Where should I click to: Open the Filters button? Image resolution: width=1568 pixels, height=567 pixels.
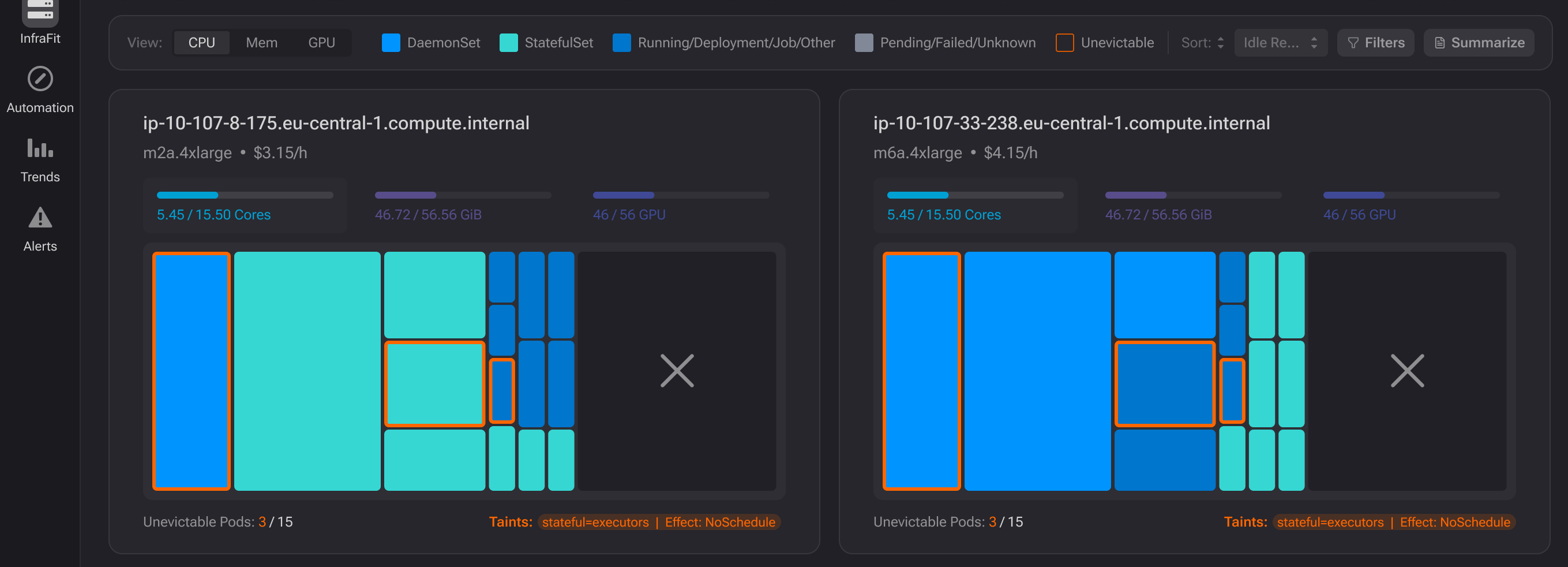pyautogui.click(x=1375, y=43)
